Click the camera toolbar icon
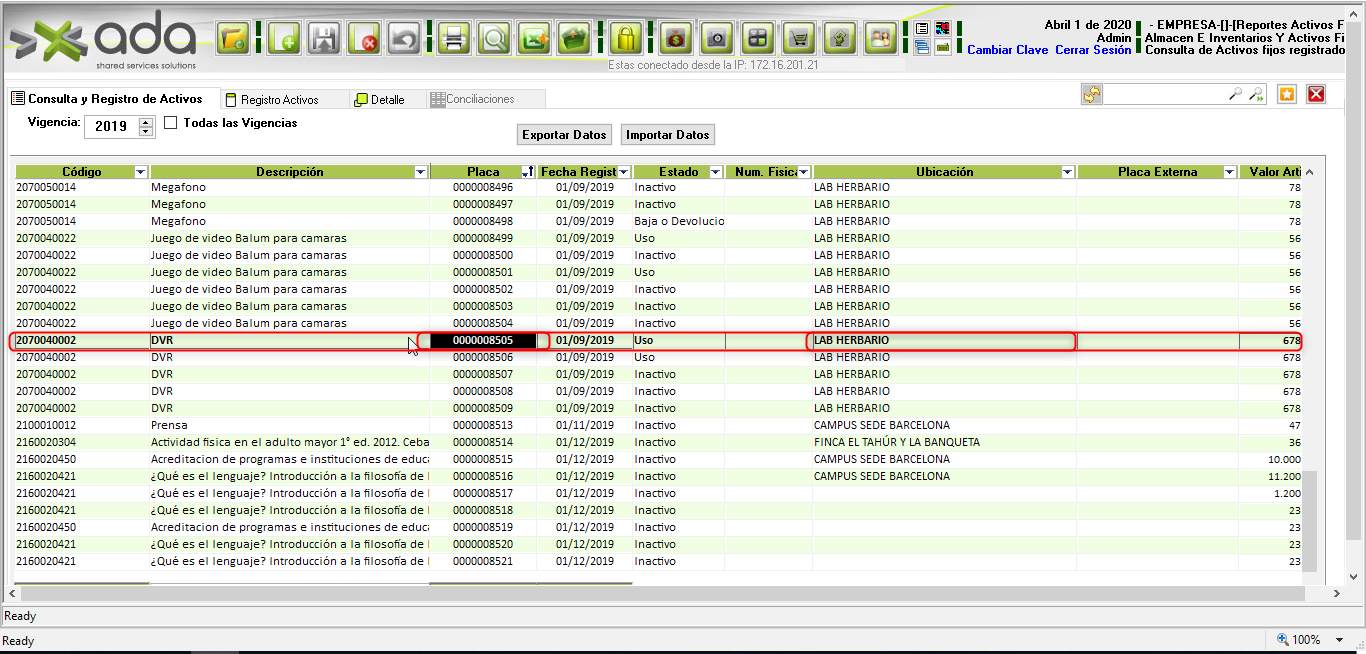 [716, 40]
